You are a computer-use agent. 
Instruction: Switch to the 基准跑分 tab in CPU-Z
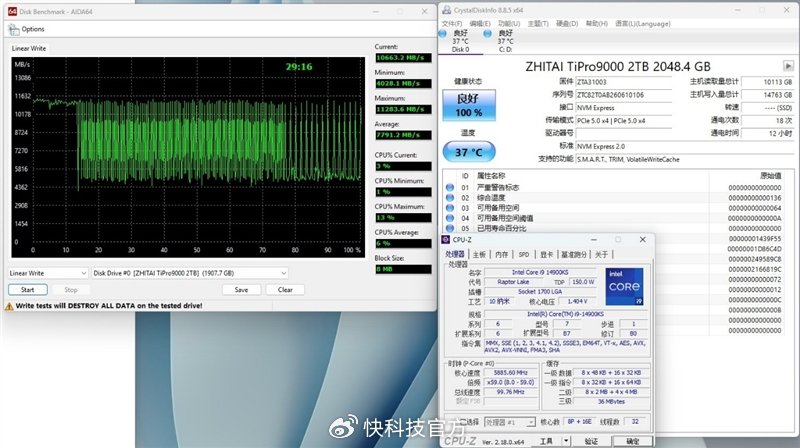pyautogui.click(x=574, y=254)
